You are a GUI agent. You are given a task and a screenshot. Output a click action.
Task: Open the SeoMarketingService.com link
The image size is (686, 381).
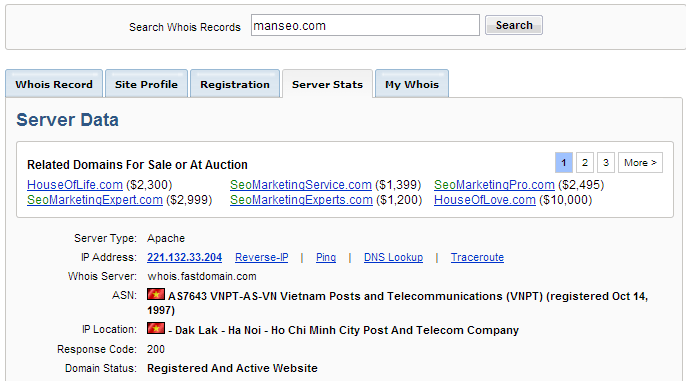[x=301, y=185]
